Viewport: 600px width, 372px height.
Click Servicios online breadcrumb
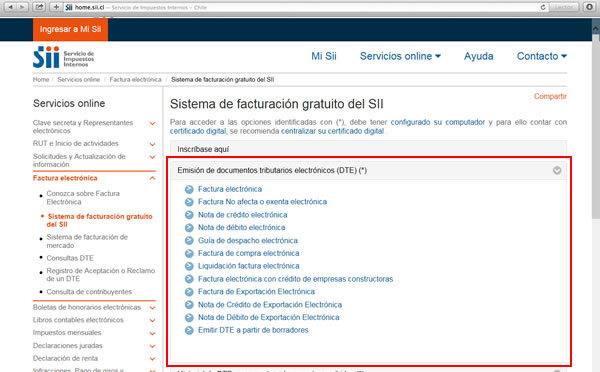(78, 80)
